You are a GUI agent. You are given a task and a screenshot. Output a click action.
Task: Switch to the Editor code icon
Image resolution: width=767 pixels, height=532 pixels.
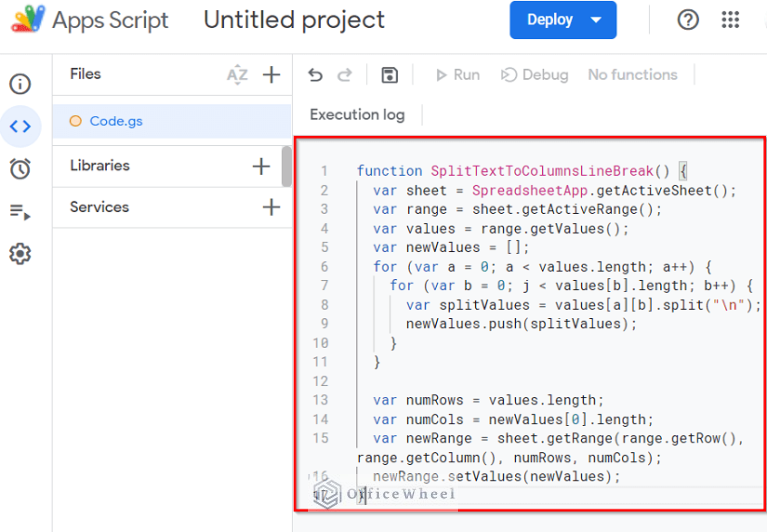coord(20,126)
